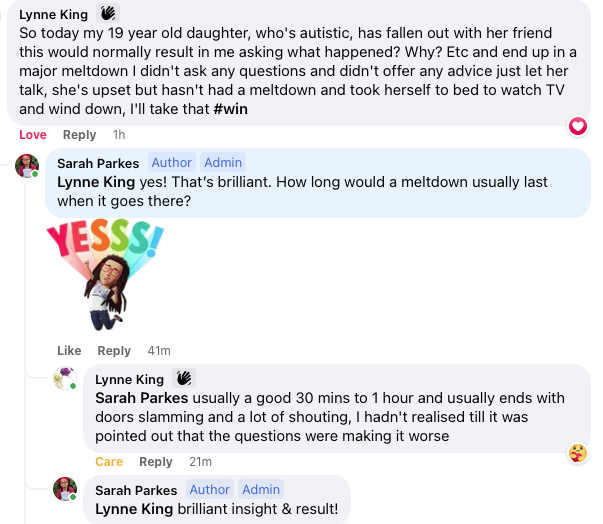Toggle the Love reaction on the top comment
This screenshot has height=524, width=603.
click(x=33, y=135)
